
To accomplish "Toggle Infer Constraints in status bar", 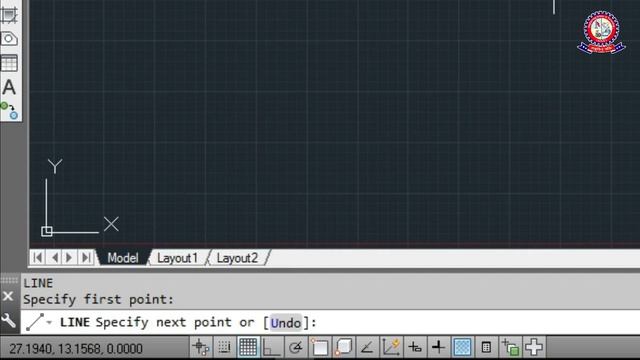I will pos(200,347).
